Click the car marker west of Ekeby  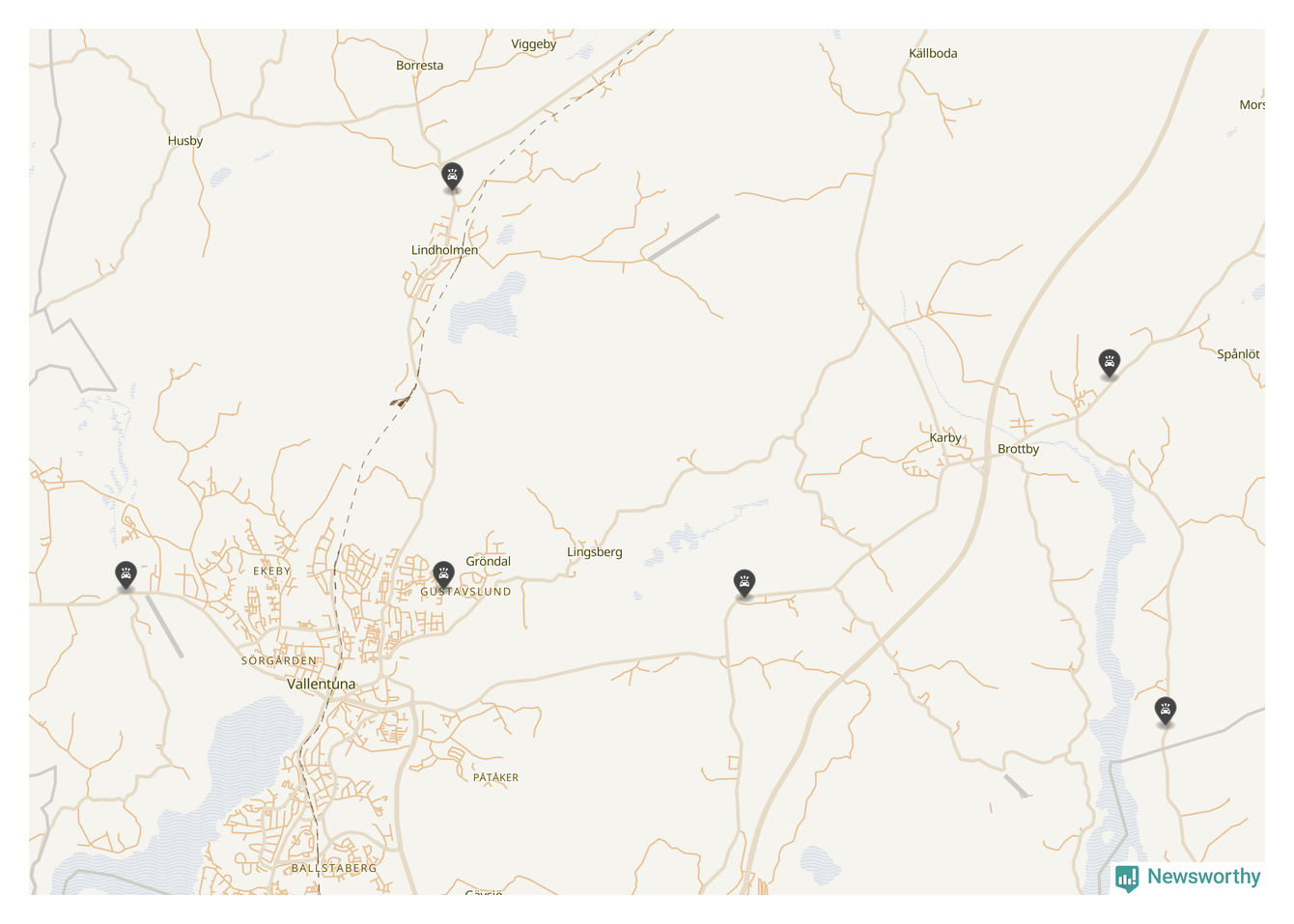pos(126,574)
